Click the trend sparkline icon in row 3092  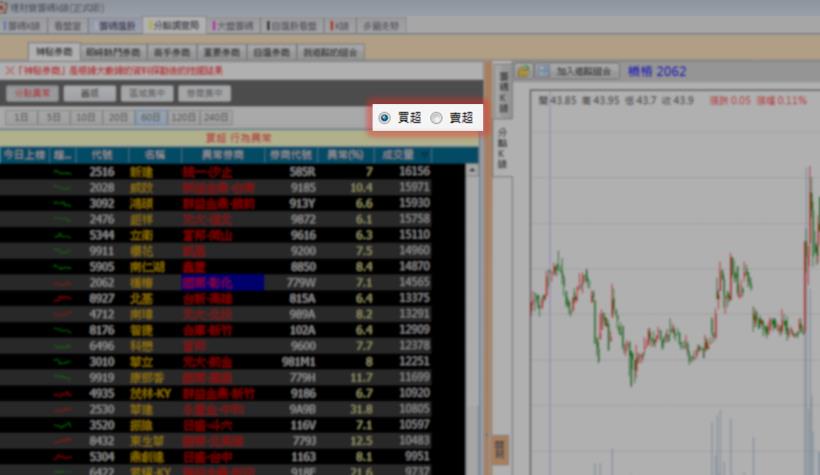[x=63, y=203]
